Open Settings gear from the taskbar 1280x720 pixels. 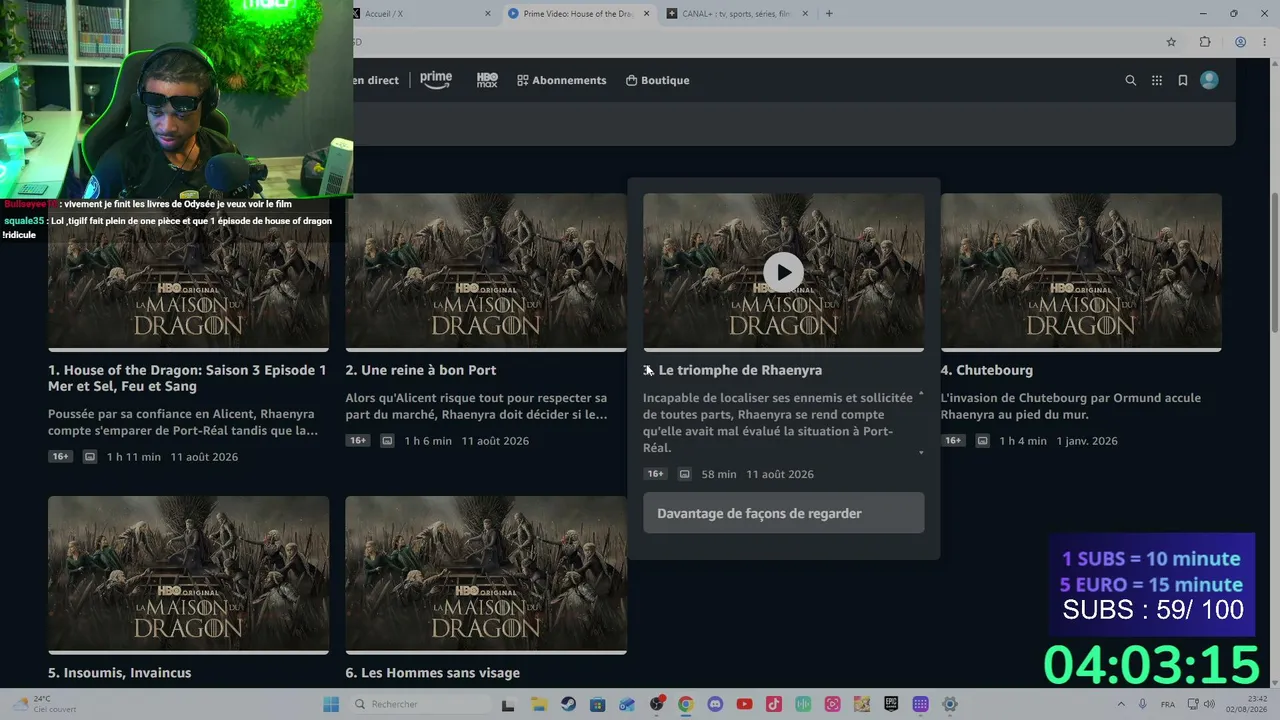point(950,704)
